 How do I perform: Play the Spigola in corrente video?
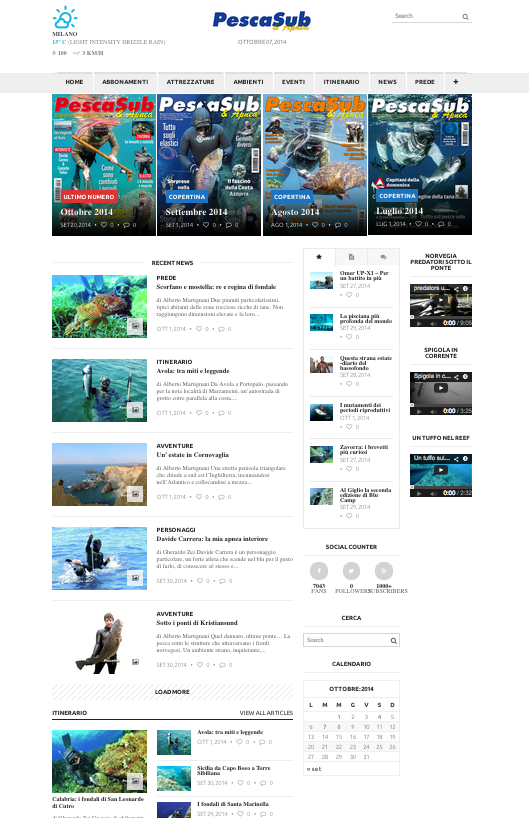(441, 388)
